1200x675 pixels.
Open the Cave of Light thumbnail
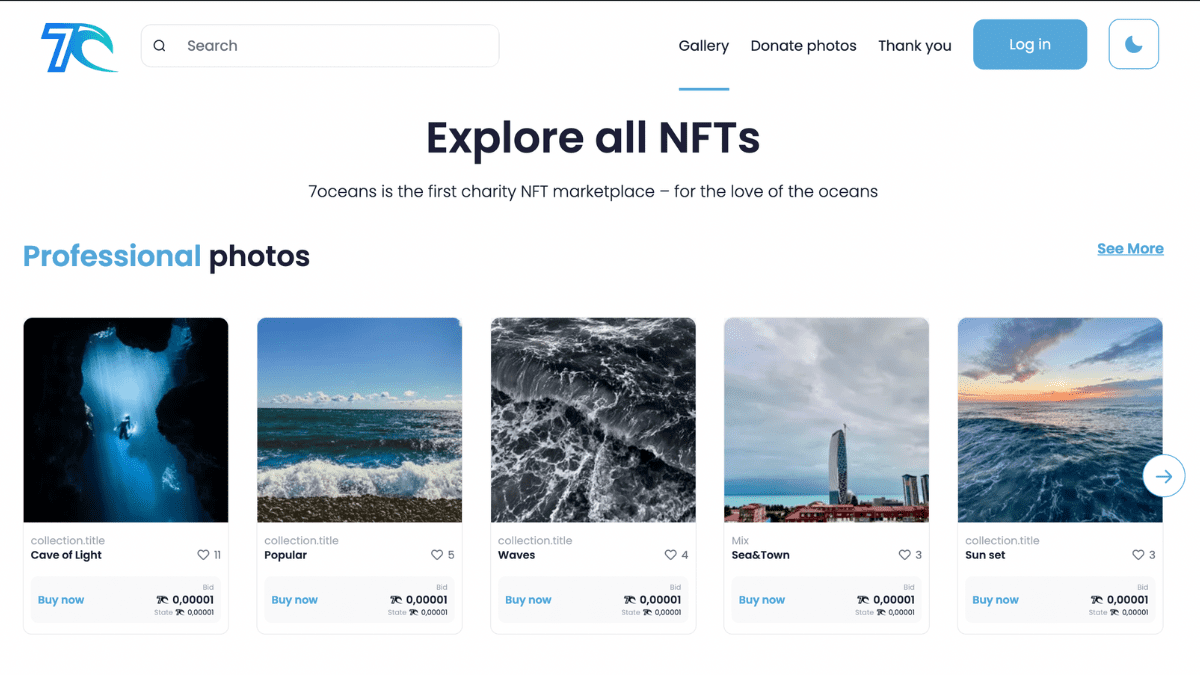tap(126, 420)
